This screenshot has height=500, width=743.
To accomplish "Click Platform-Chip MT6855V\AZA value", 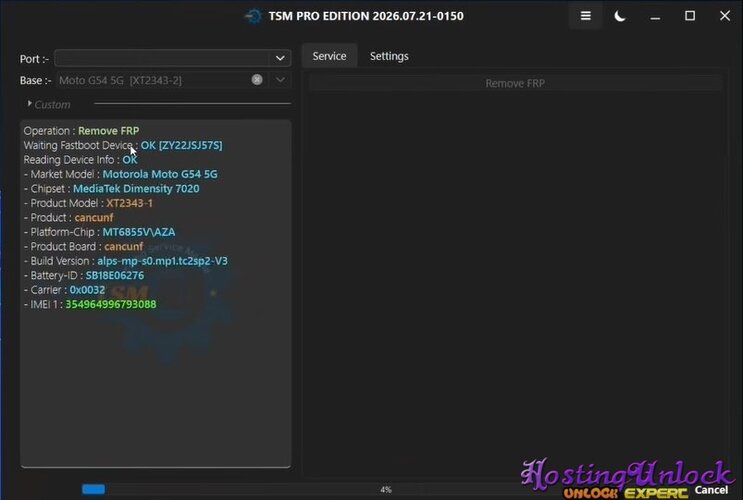I will click(139, 232).
